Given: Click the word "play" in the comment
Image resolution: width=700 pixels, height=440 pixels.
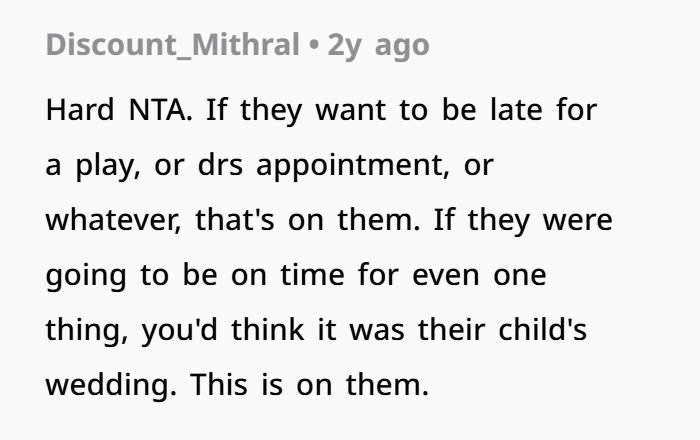Looking at the screenshot, I should coord(102,165).
